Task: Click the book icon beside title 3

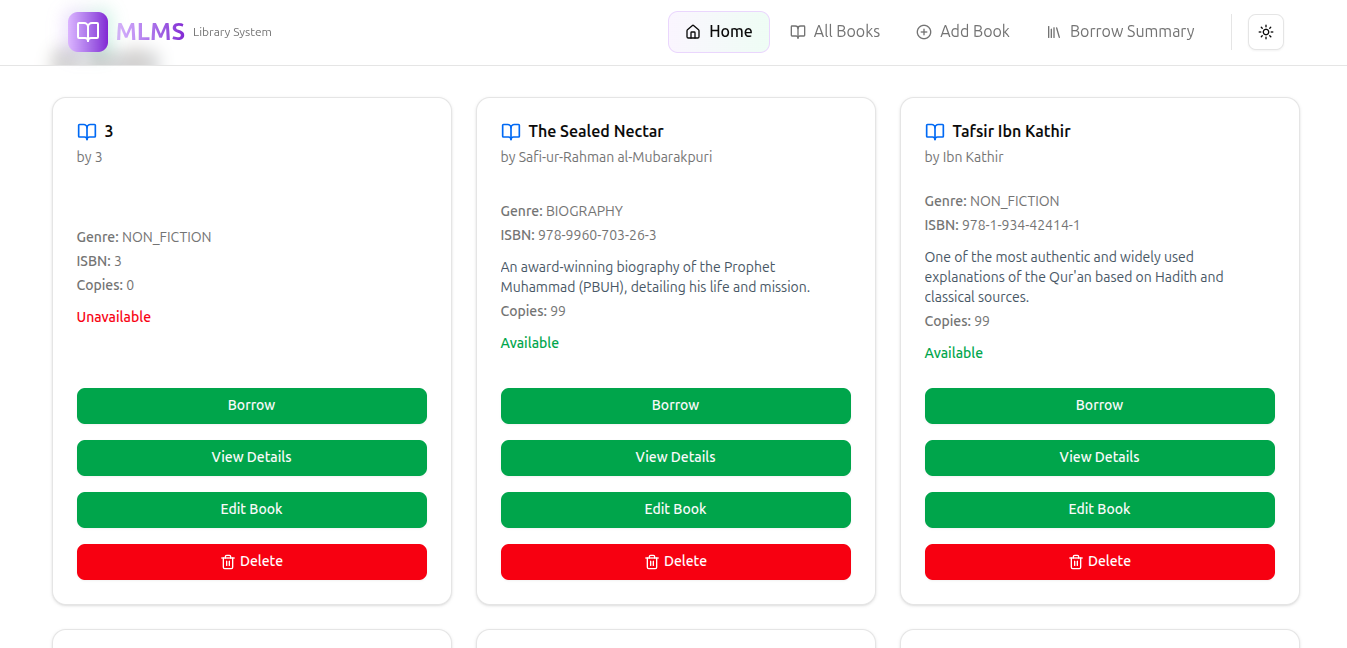Action: [87, 131]
